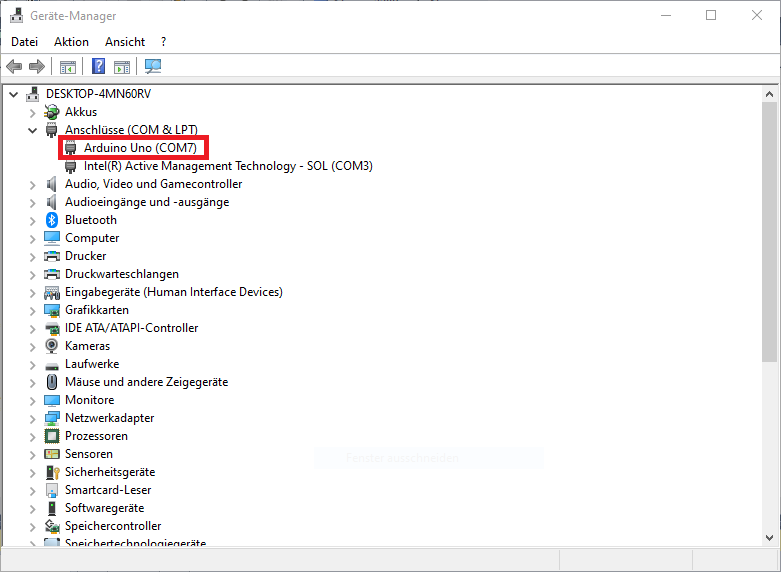
Task: Click the Kameras webcam icon
Action: pyautogui.click(x=52, y=346)
